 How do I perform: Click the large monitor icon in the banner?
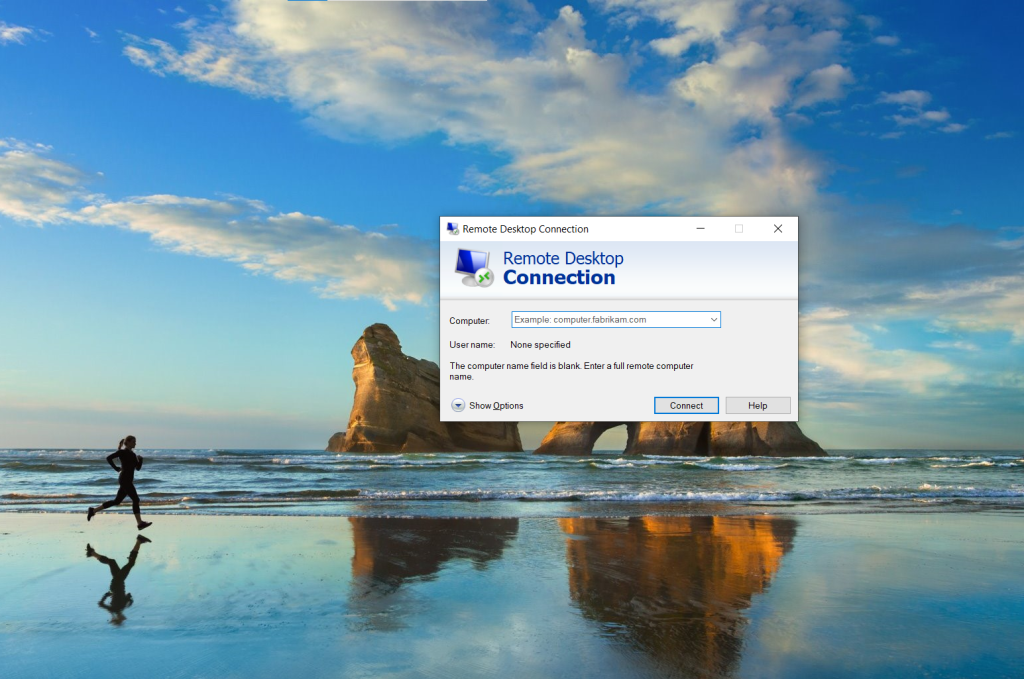473,267
